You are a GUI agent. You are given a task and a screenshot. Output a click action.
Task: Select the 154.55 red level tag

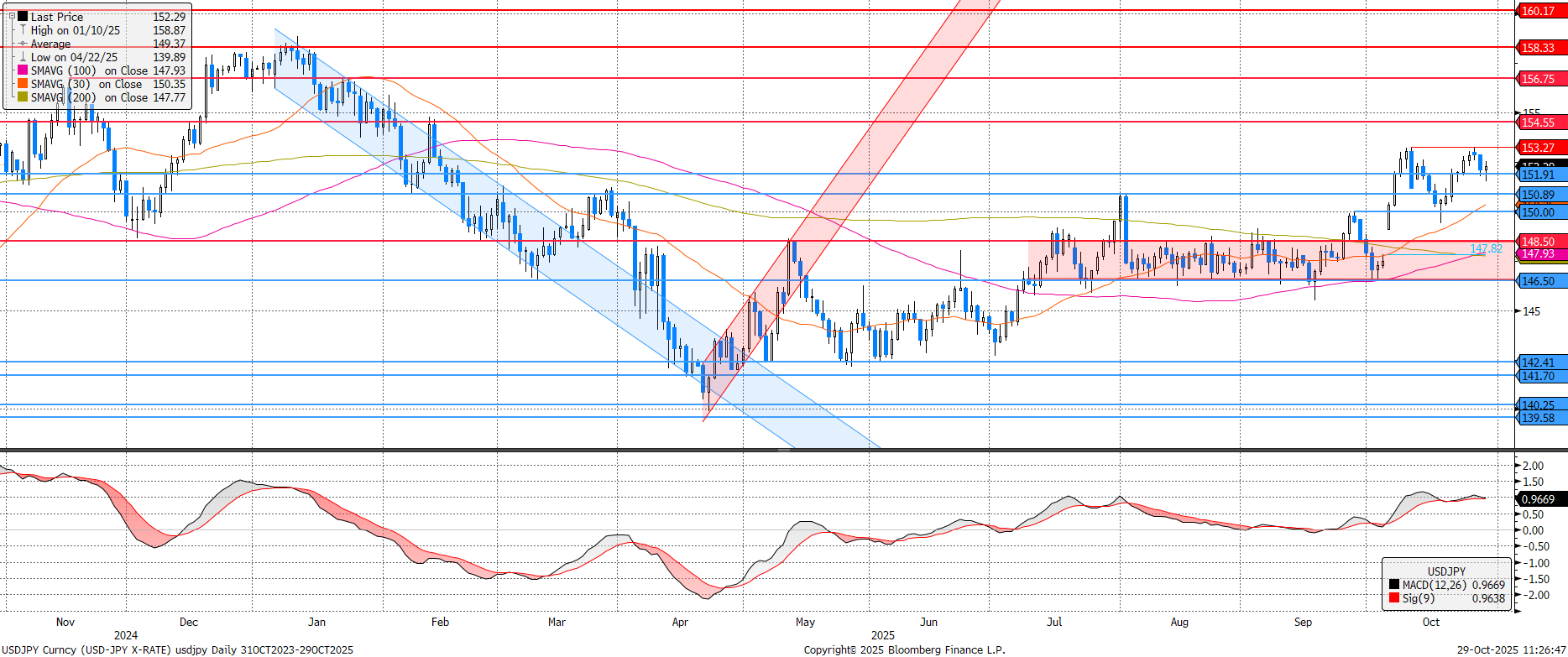point(1541,123)
